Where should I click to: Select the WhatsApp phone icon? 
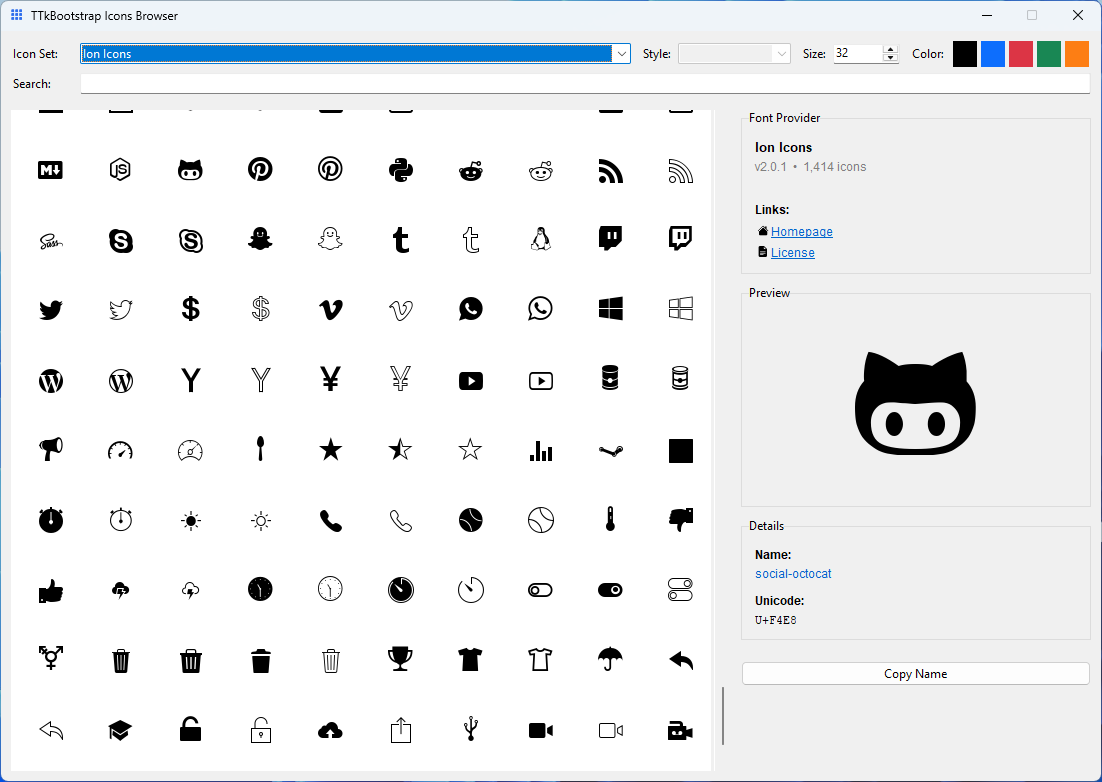(470, 310)
